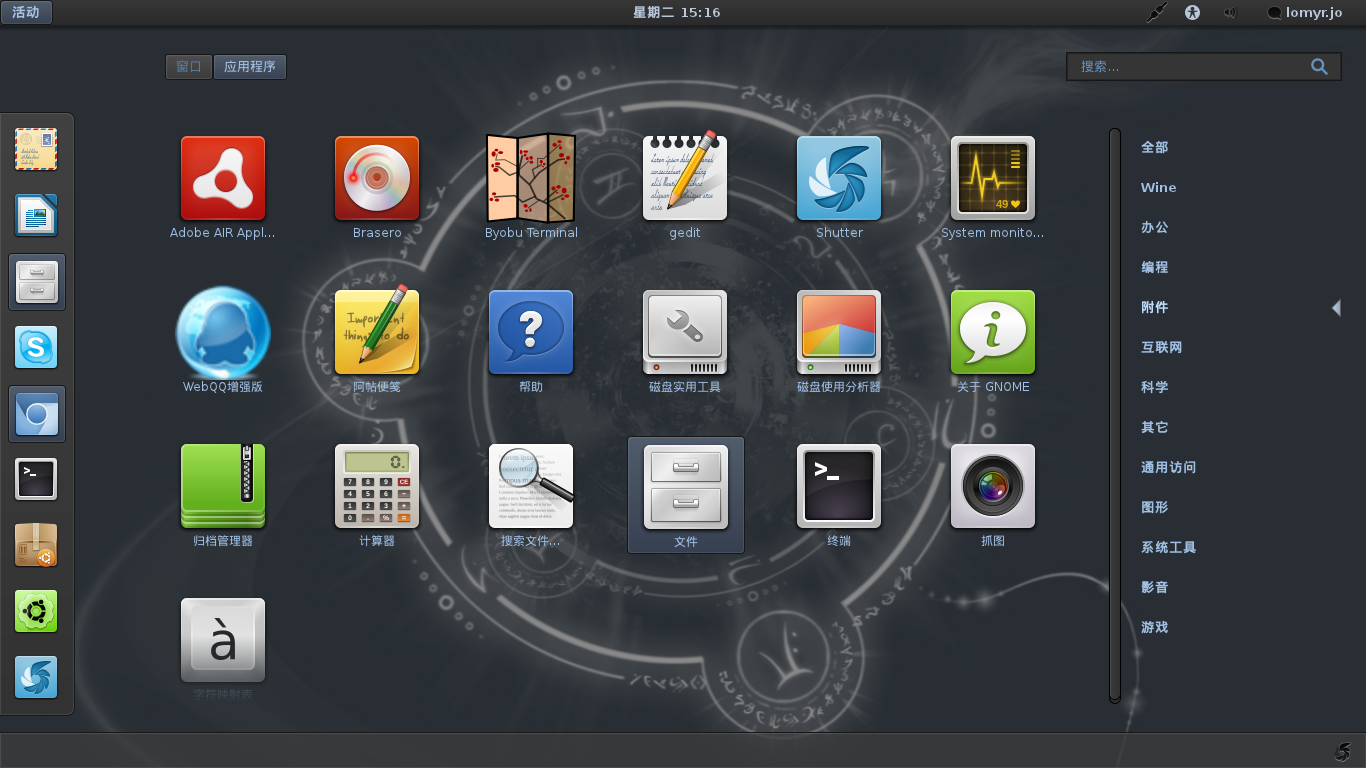Image resolution: width=1366 pixels, height=768 pixels.
Task: Open the network status icon in top bar
Action: click(x=1156, y=13)
